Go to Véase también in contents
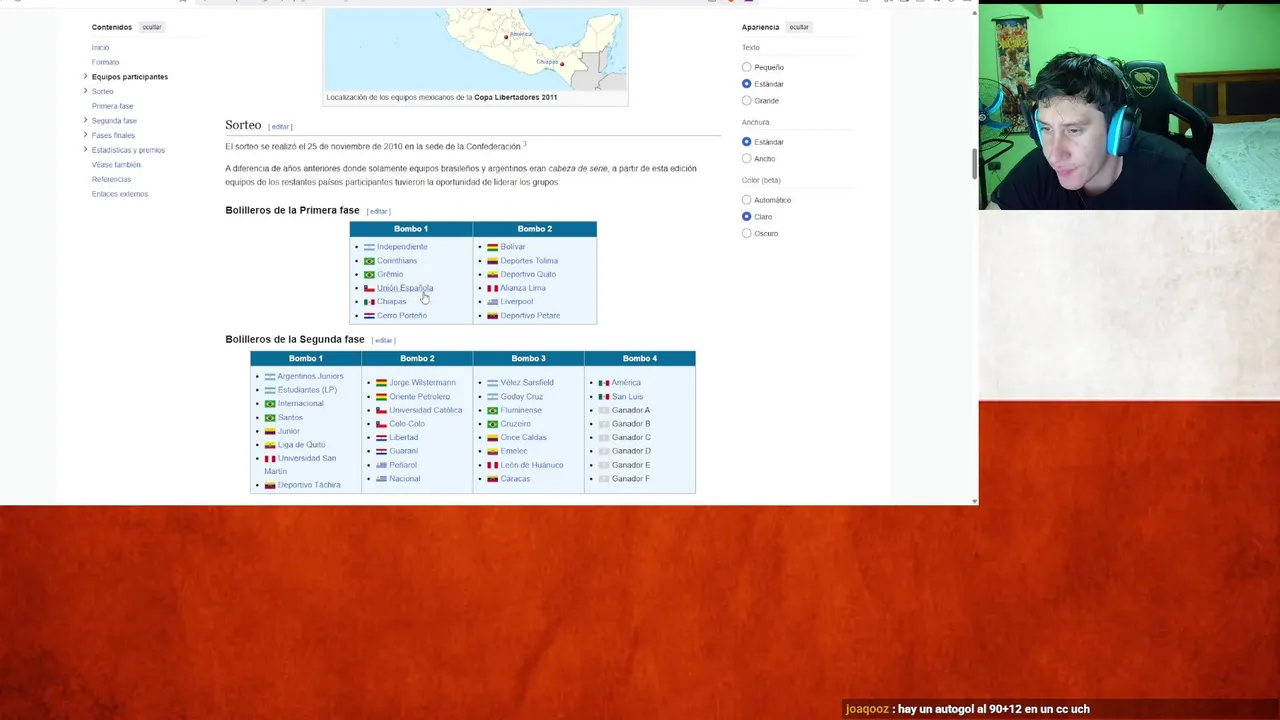Viewport: 1280px width, 720px height. pos(116,165)
